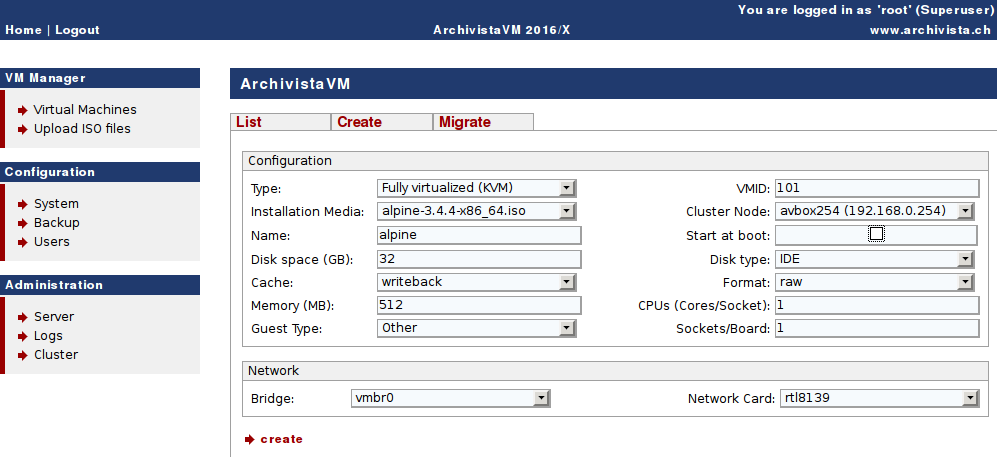The height and width of the screenshot is (457, 997).
Task: Open Logs administration page
Action: (48, 336)
